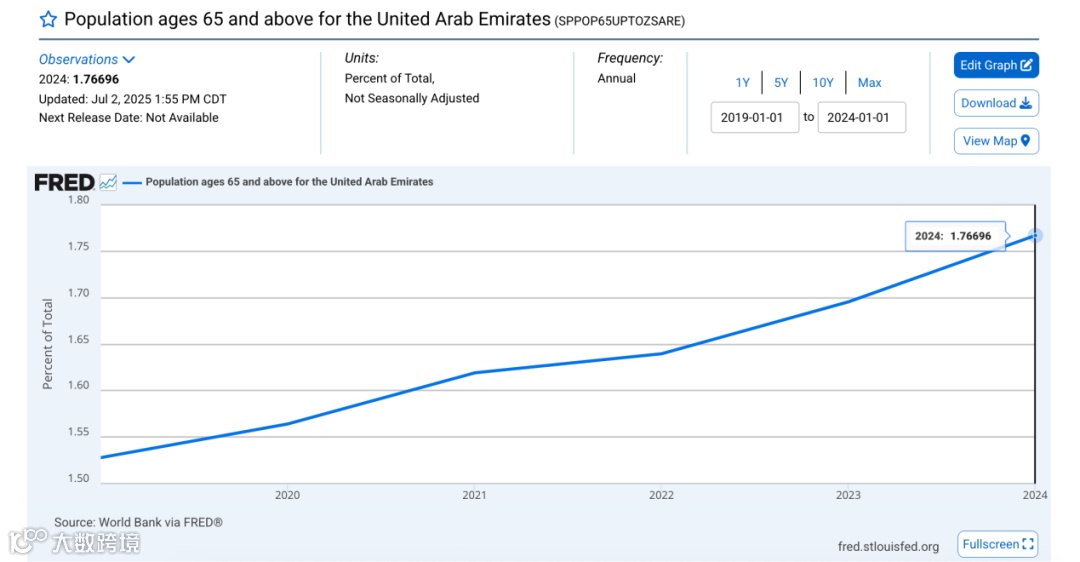The height and width of the screenshot is (562, 1080).
Task: Select the Max date range
Action: pos(869,83)
